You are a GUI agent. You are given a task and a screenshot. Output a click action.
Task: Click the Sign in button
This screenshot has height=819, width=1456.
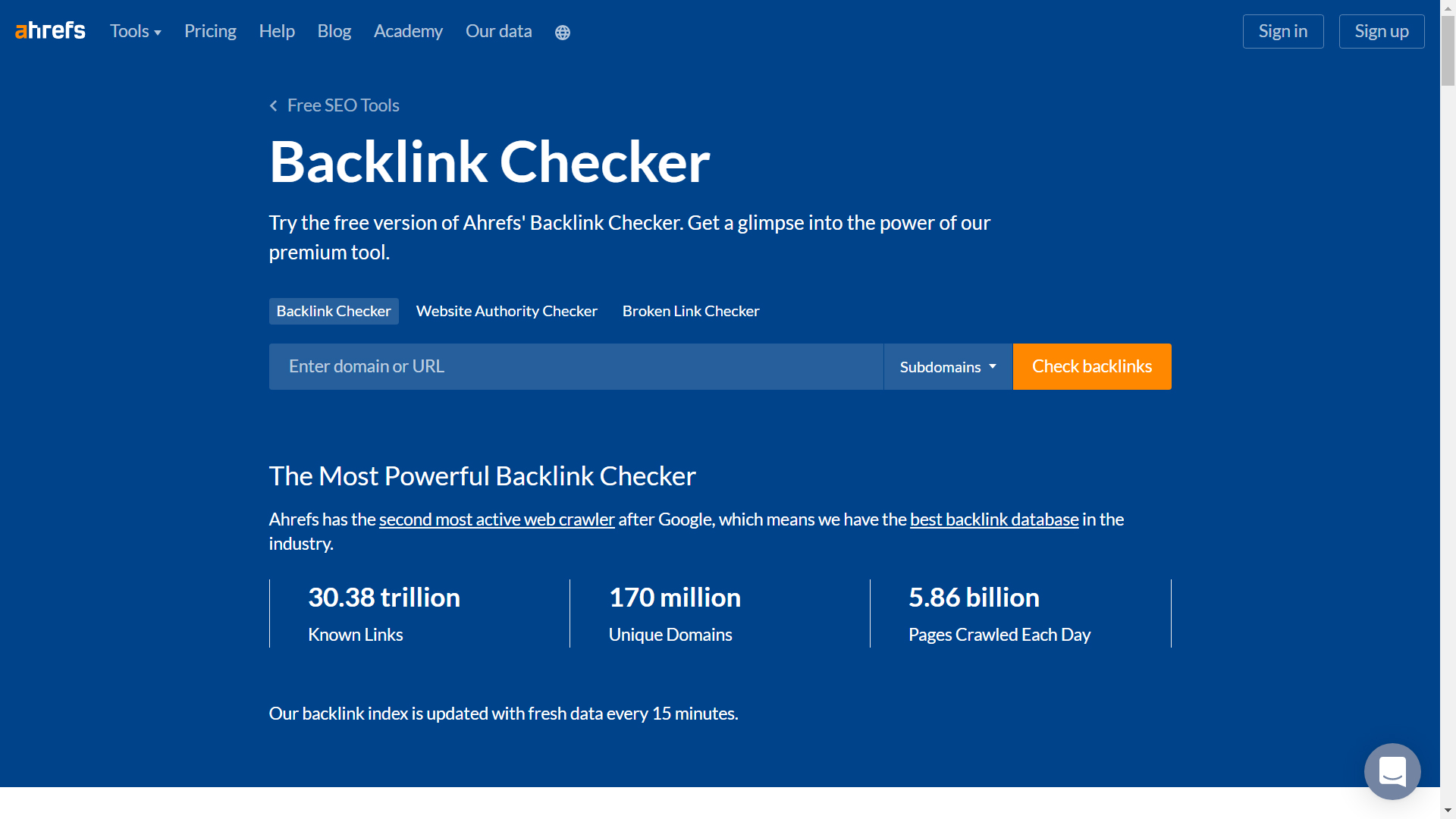coord(1283,31)
